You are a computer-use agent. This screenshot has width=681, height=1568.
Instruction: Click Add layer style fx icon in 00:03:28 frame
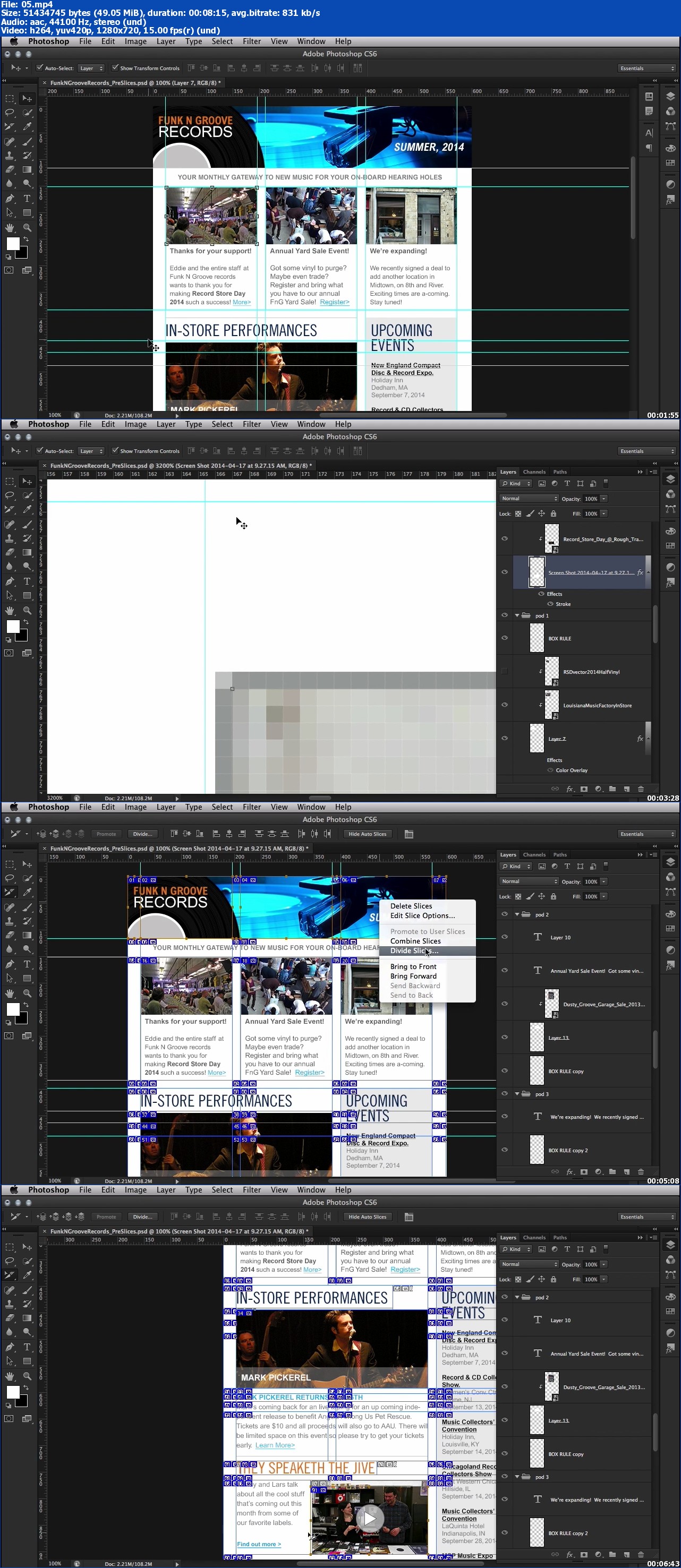click(x=569, y=789)
